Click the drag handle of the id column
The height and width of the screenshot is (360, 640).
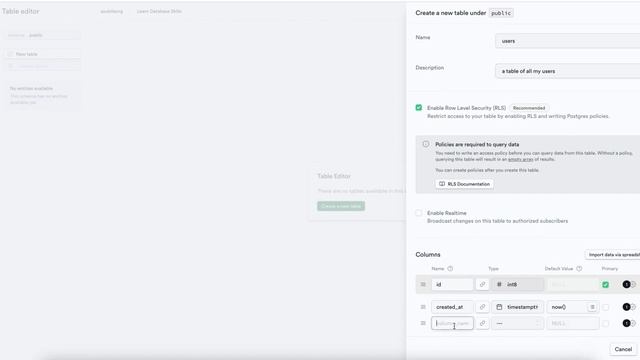(423, 284)
